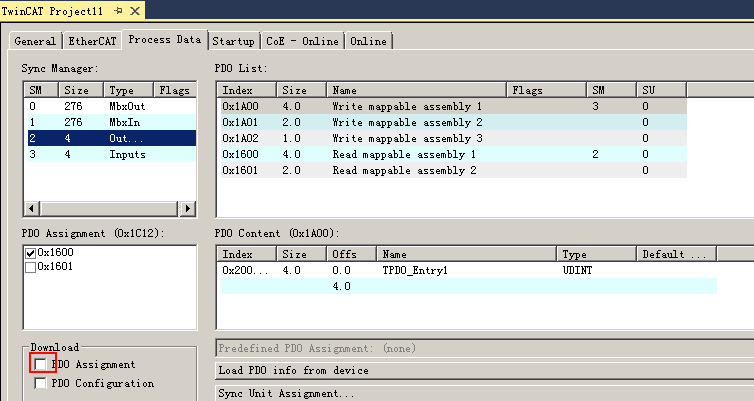Select MbxOut row in Sync Manager
Screen dimensions: 754x401
[112, 106]
